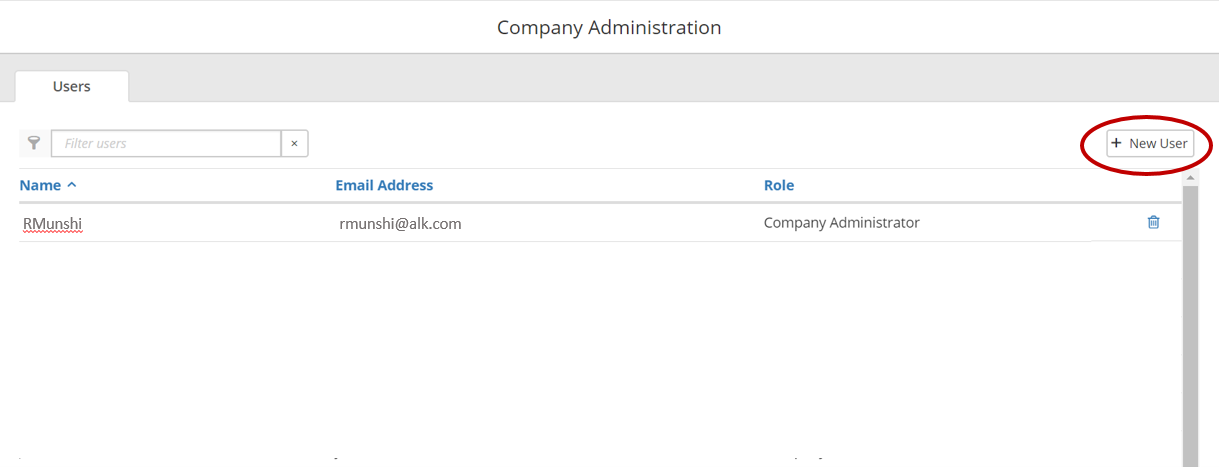This screenshot has width=1219, height=467.
Task: Clear the filter with the × button
Action: click(294, 144)
